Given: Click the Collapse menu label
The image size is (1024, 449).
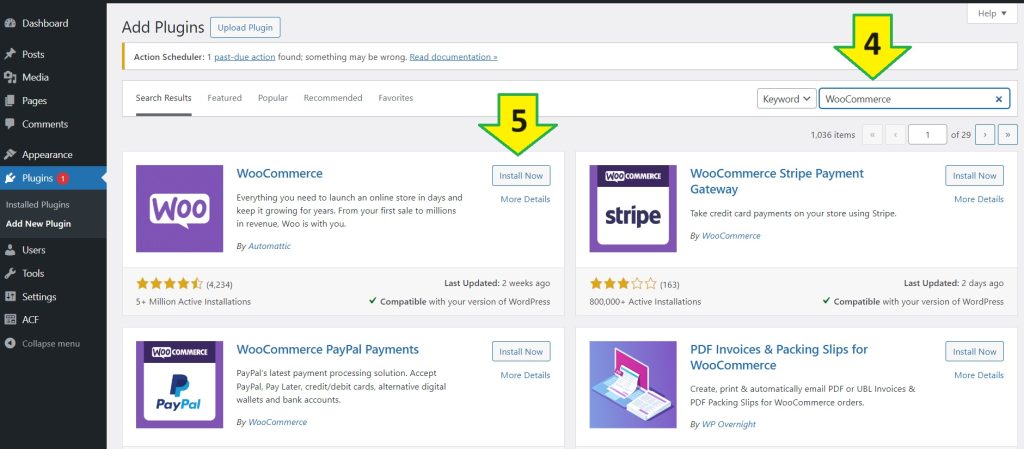Looking at the screenshot, I should 51,343.
